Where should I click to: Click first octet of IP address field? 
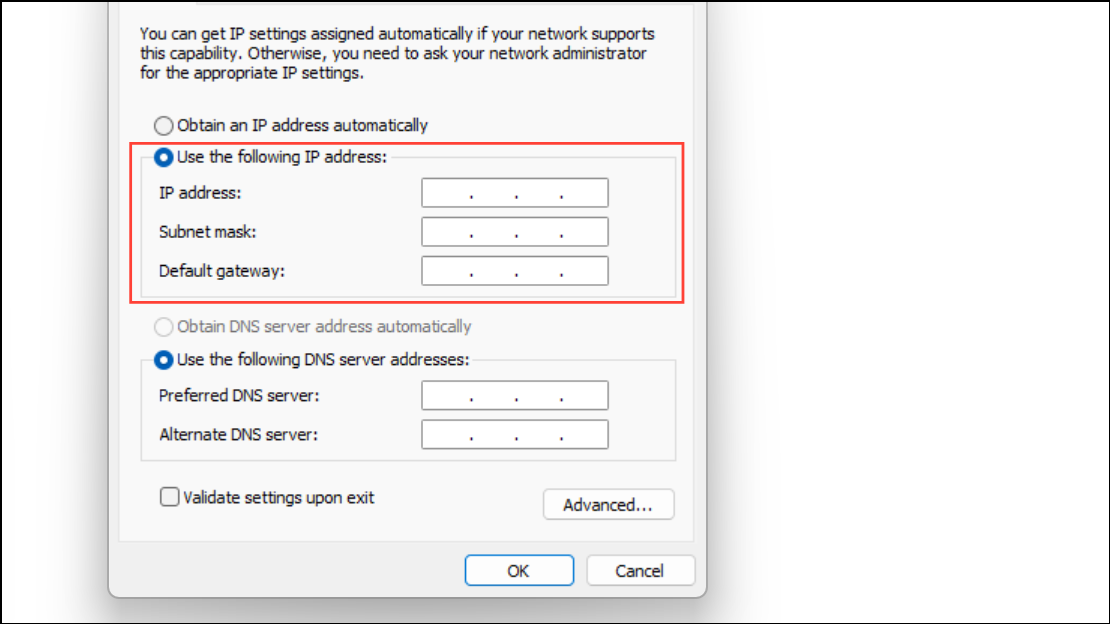coord(446,193)
